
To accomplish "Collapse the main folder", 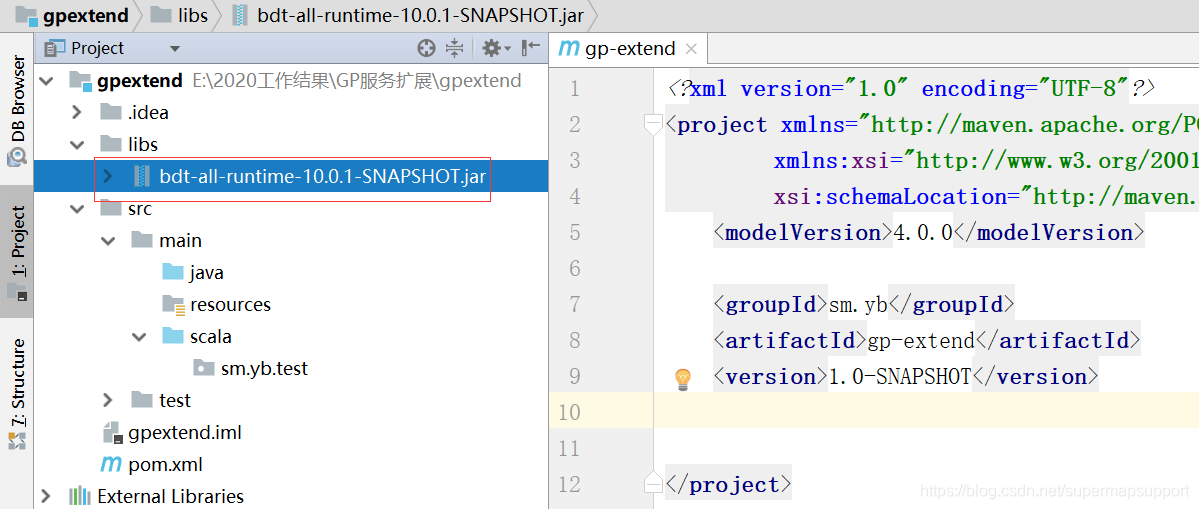I will tap(107, 241).
